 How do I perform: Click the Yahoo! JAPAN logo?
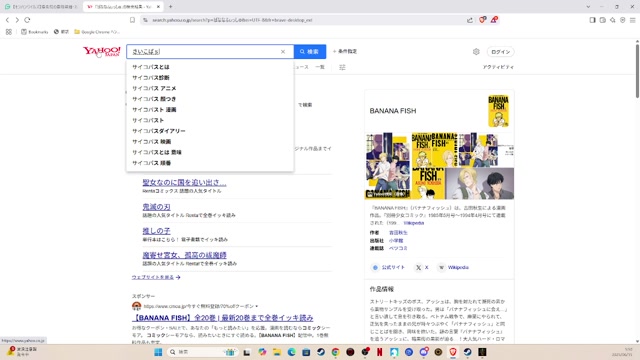coord(102,51)
